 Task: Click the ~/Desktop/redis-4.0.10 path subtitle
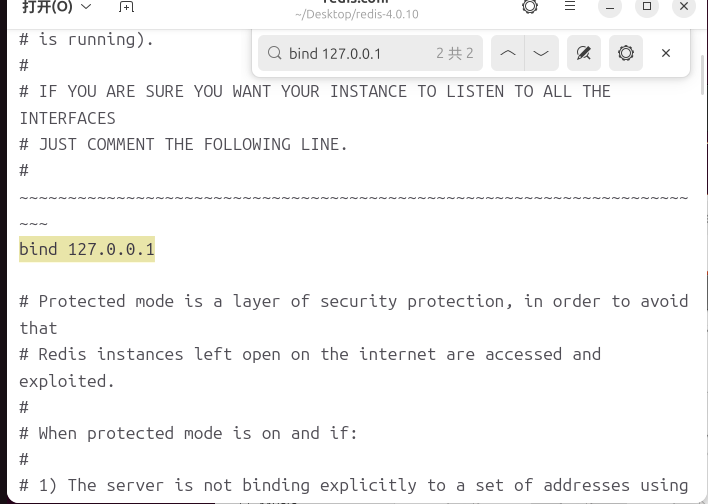pyautogui.click(x=357, y=14)
